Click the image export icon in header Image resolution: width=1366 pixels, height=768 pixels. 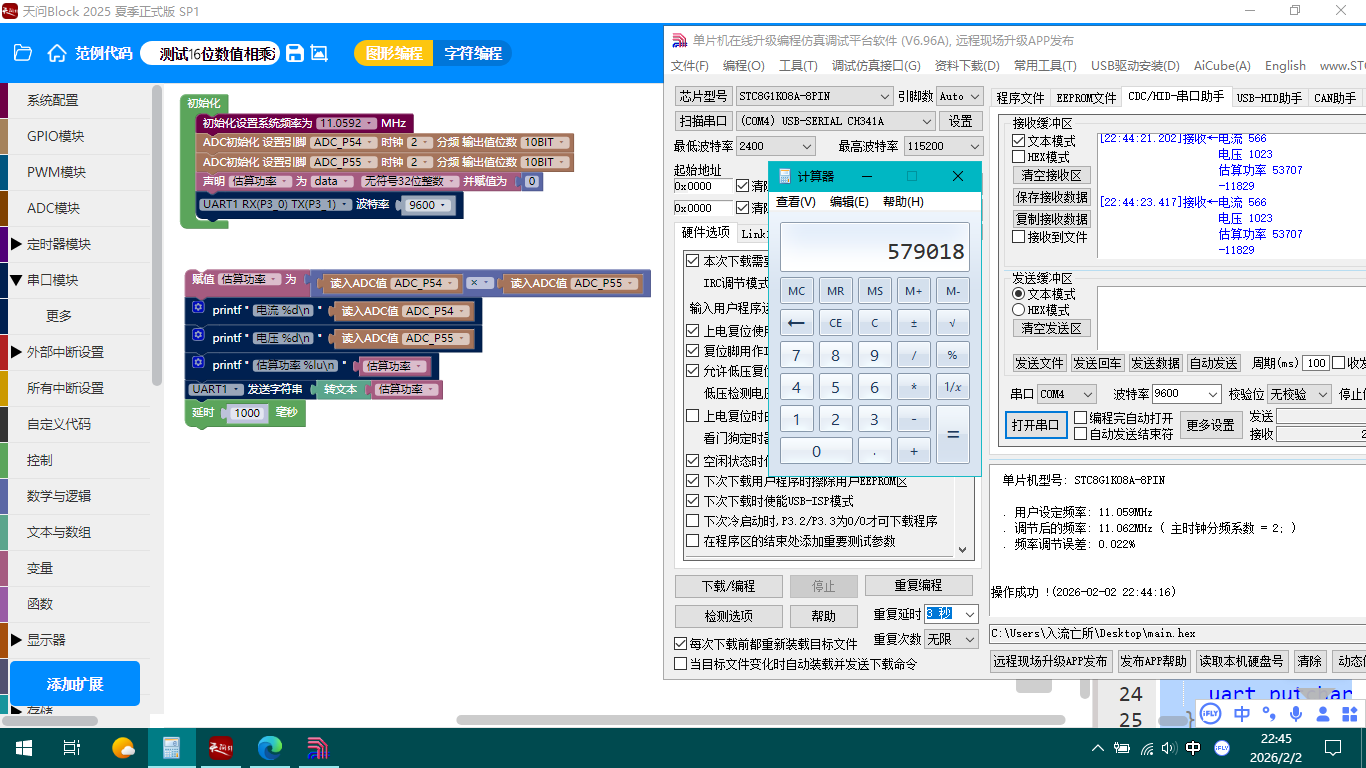319,53
